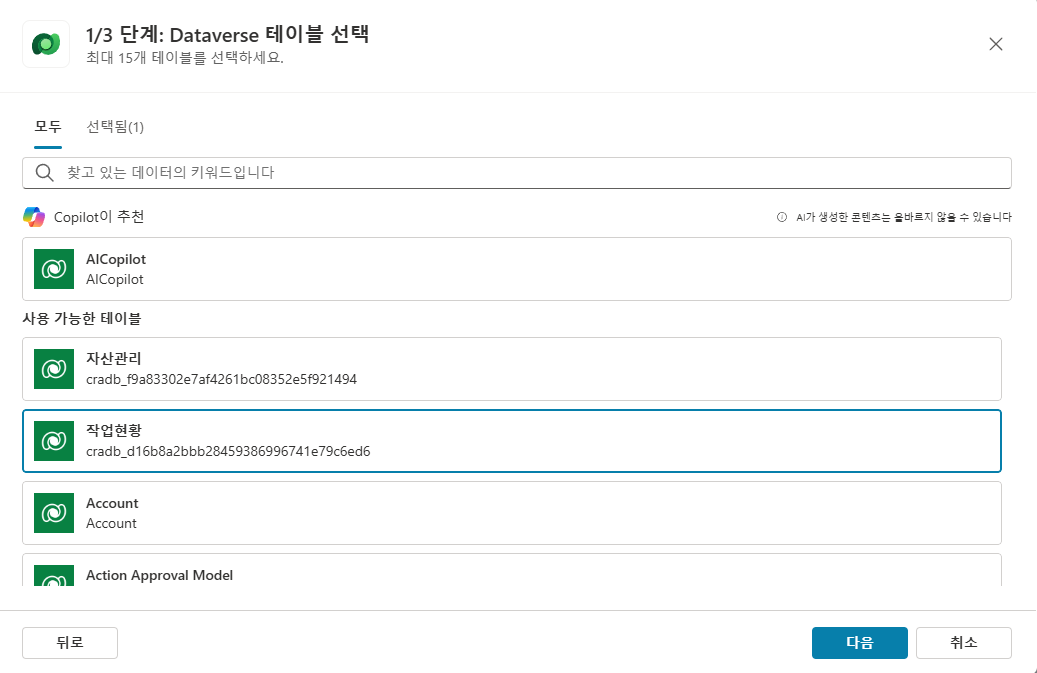This screenshot has width=1037, height=673.
Task: Click the Action Approval Model table icon
Action: click(x=53, y=577)
